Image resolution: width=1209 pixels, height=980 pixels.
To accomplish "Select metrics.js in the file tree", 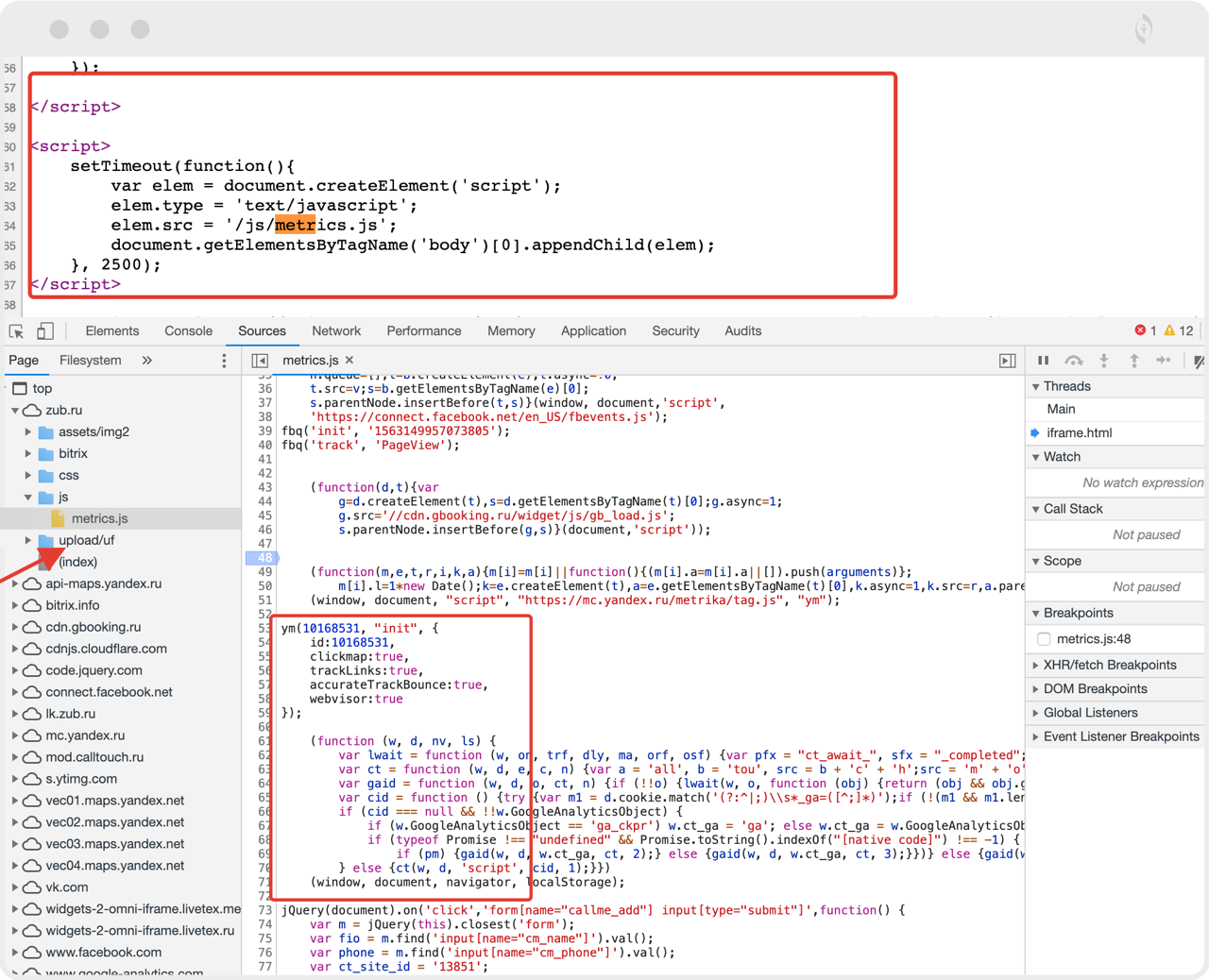I will pos(99,518).
